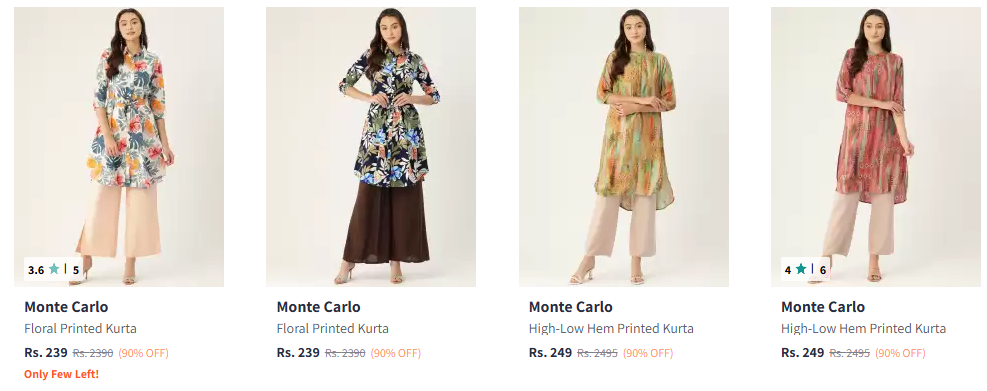Click High-Low Hem Printed Kurta under green kurta

click(611, 329)
